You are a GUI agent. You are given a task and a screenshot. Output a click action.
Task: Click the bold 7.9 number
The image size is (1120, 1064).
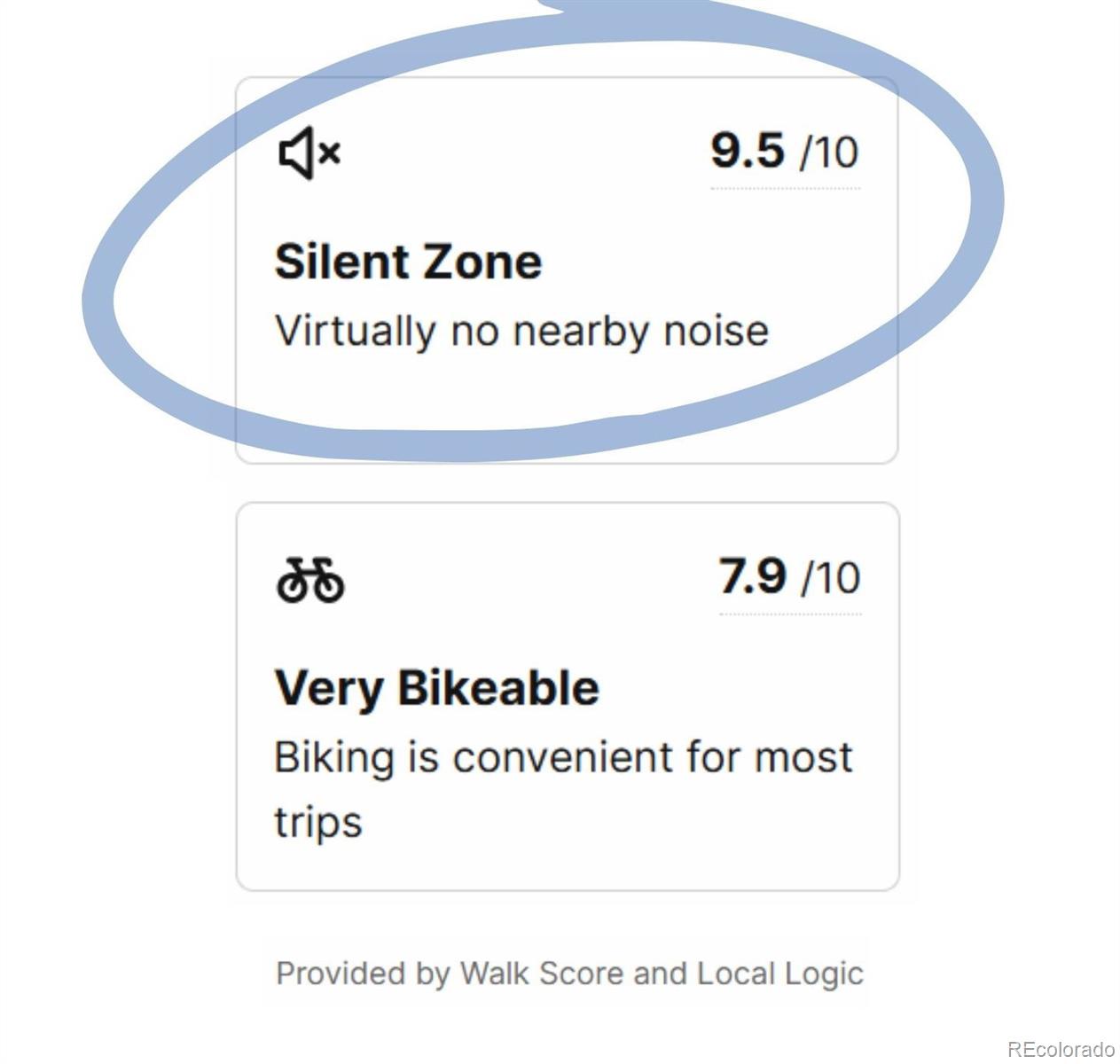[x=752, y=576]
